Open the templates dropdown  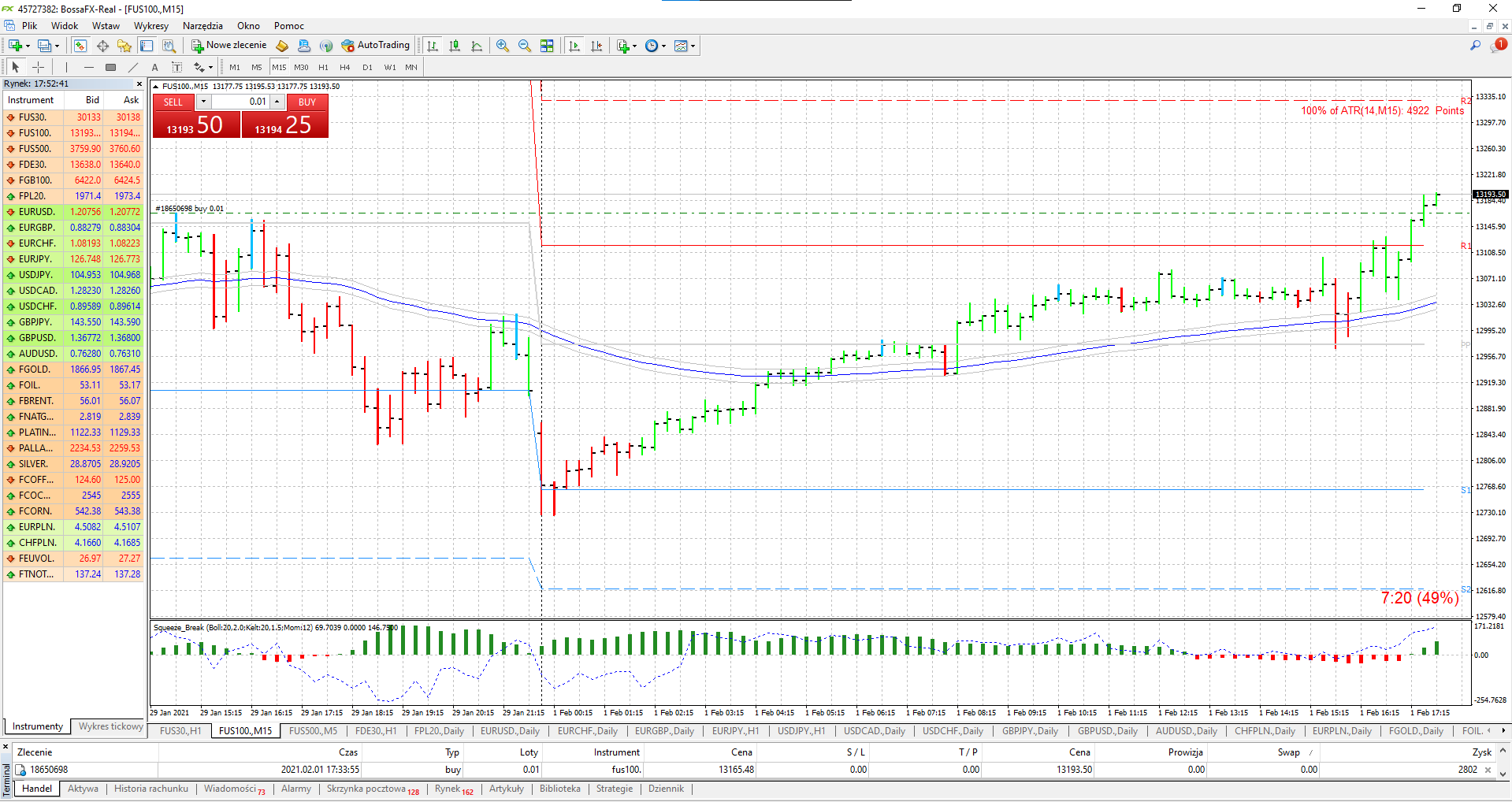[685, 46]
